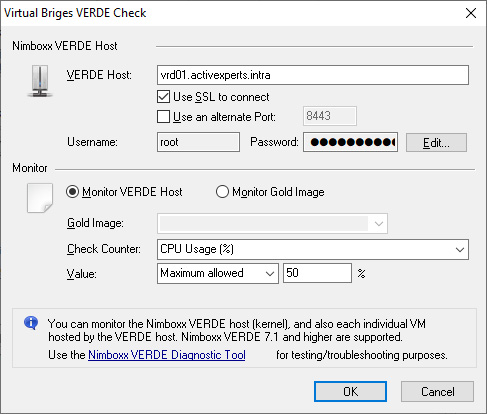Click the Cancel button

point(437,392)
